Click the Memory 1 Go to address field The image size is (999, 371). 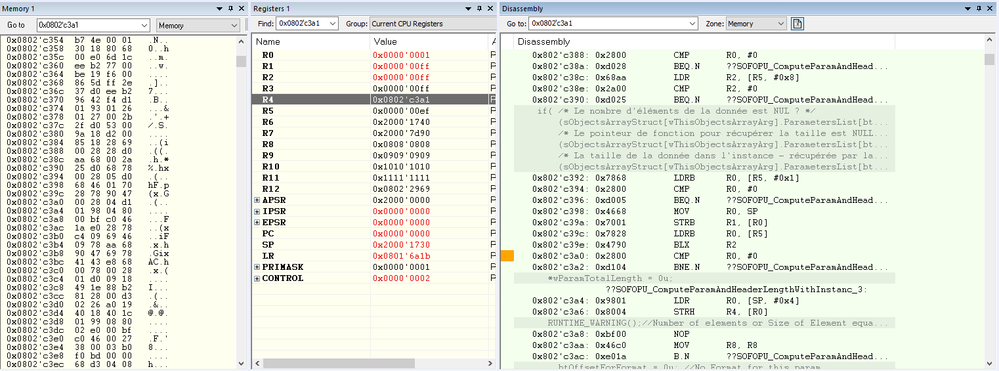pos(94,25)
